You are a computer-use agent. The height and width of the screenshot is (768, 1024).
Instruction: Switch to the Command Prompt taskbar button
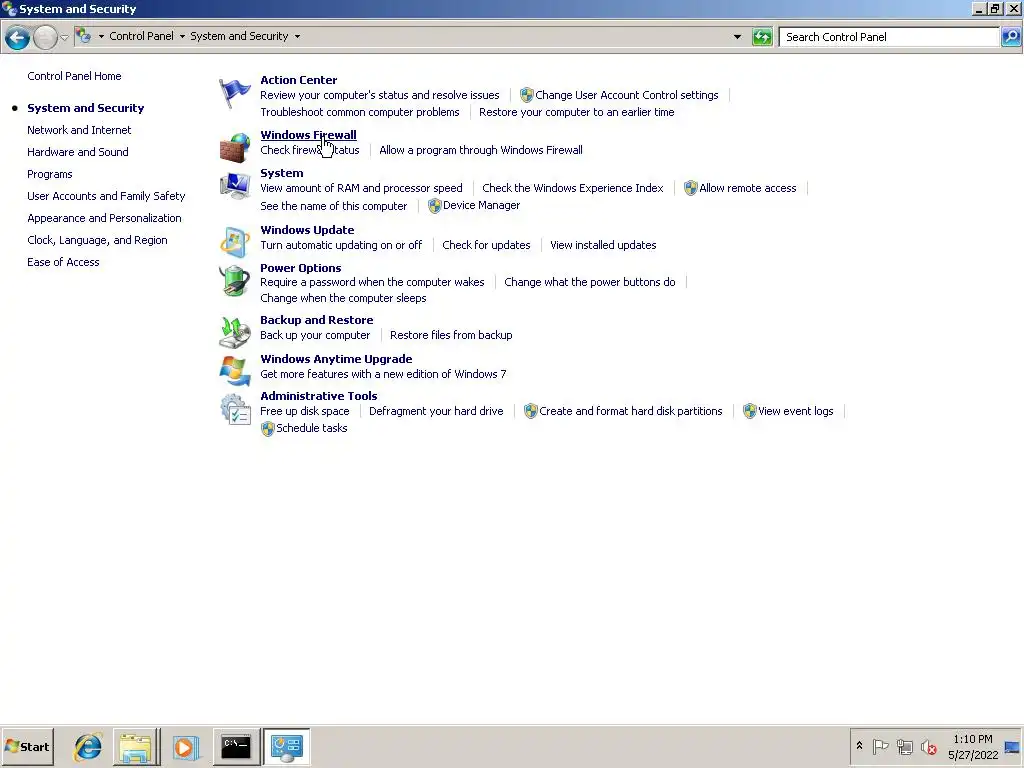click(x=236, y=746)
